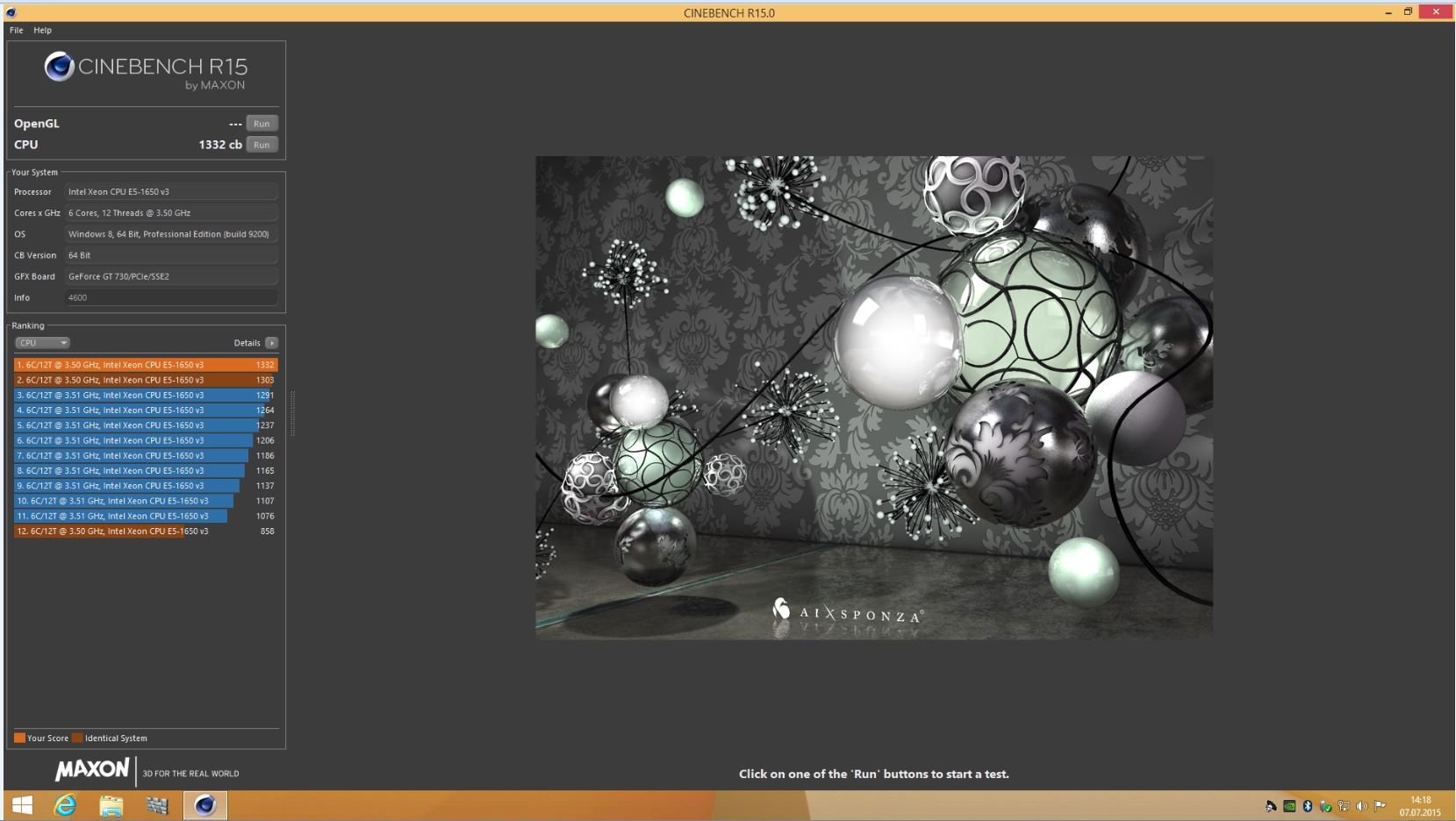Select ranking entry 8 with score 1165
This screenshot has height=821, width=1456.
click(146, 470)
